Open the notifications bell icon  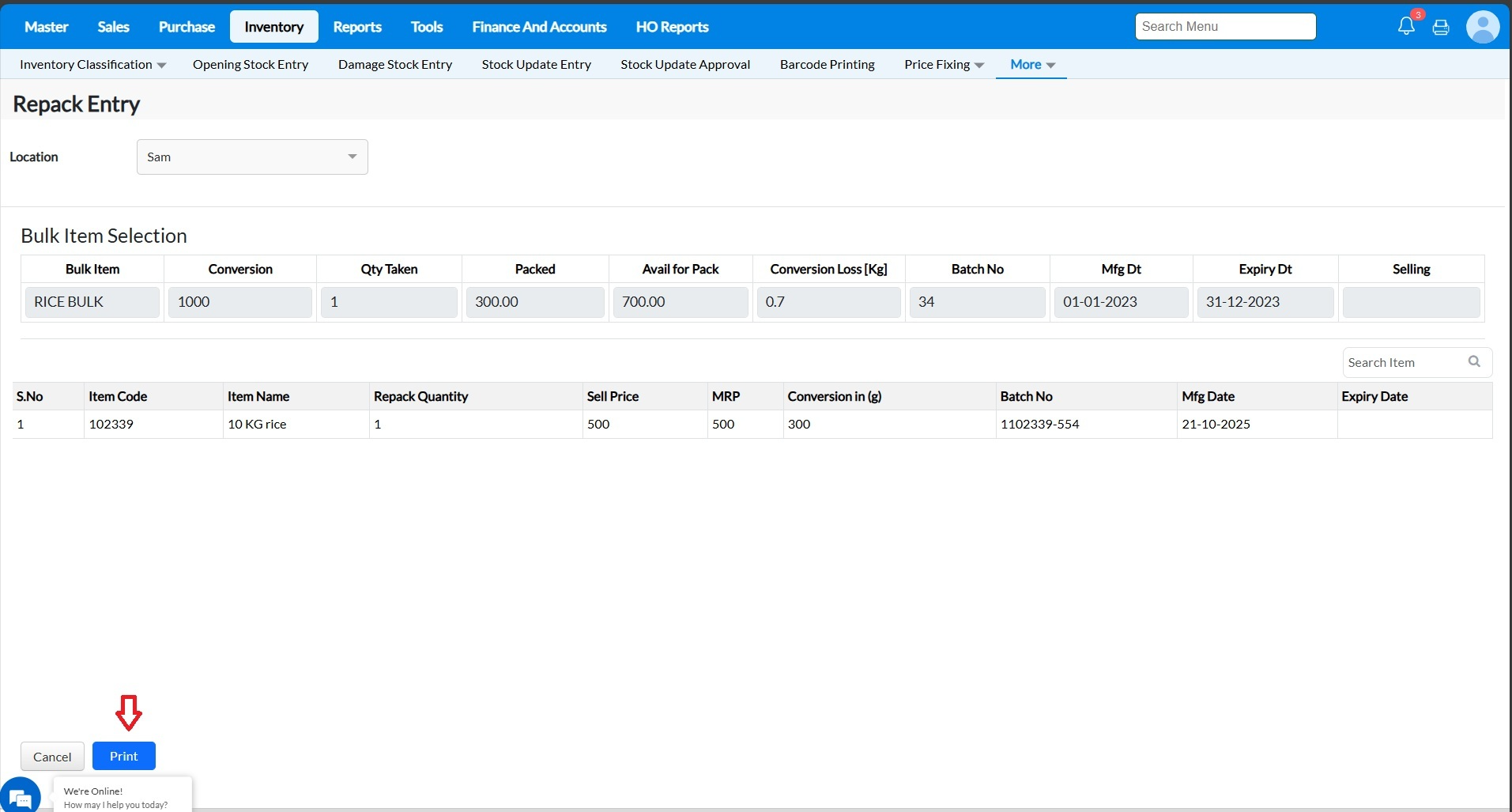click(x=1406, y=26)
